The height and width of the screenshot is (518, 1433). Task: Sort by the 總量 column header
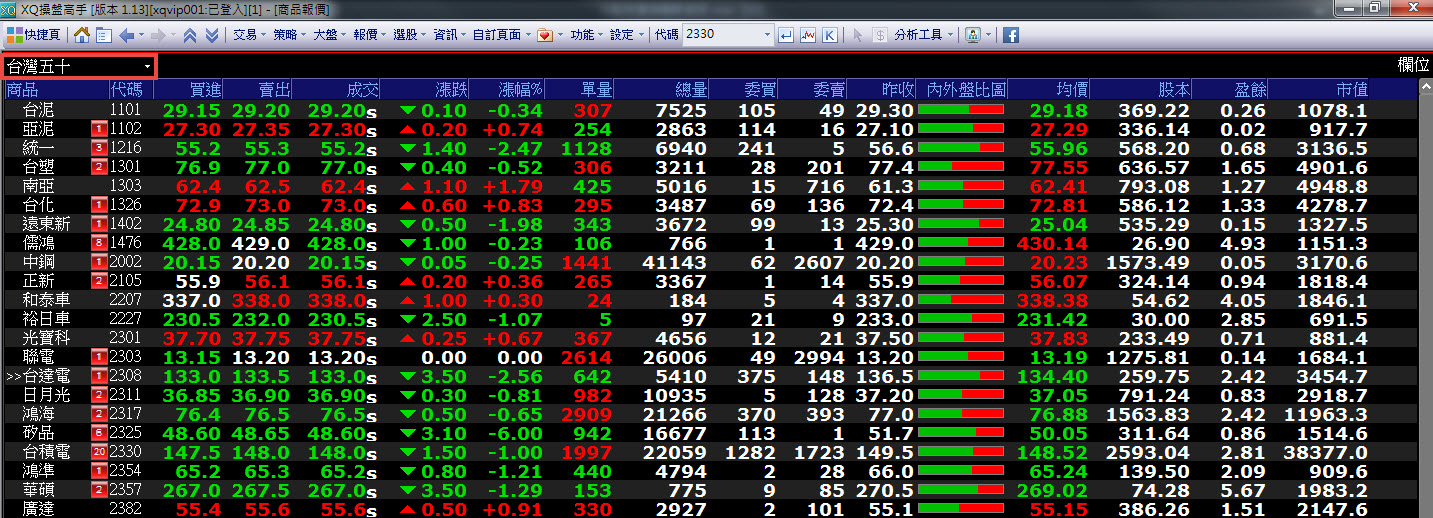pyautogui.click(x=691, y=90)
